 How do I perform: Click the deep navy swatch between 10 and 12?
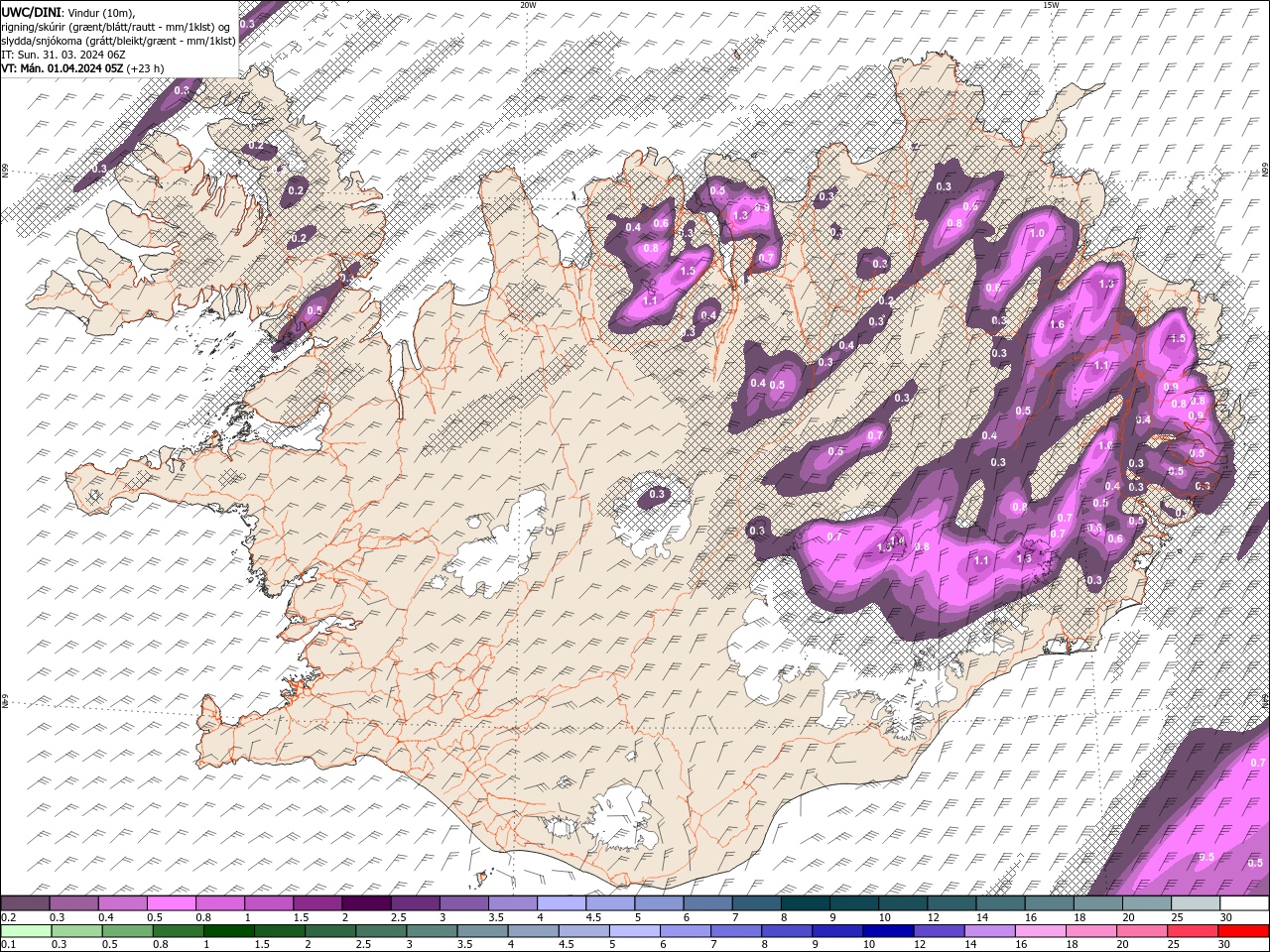pos(887,931)
